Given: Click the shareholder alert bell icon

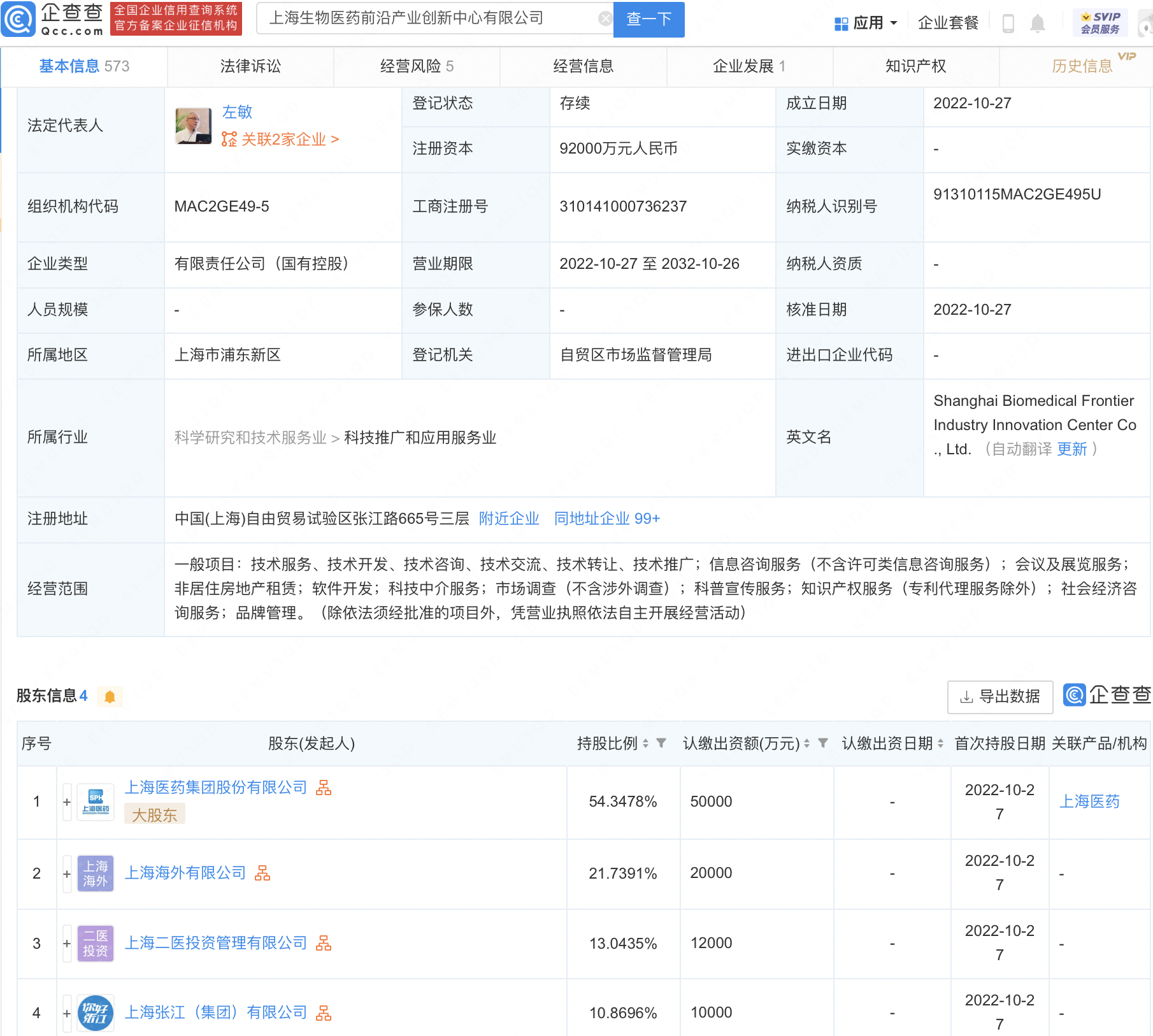Looking at the screenshot, I should pos(110,696).
